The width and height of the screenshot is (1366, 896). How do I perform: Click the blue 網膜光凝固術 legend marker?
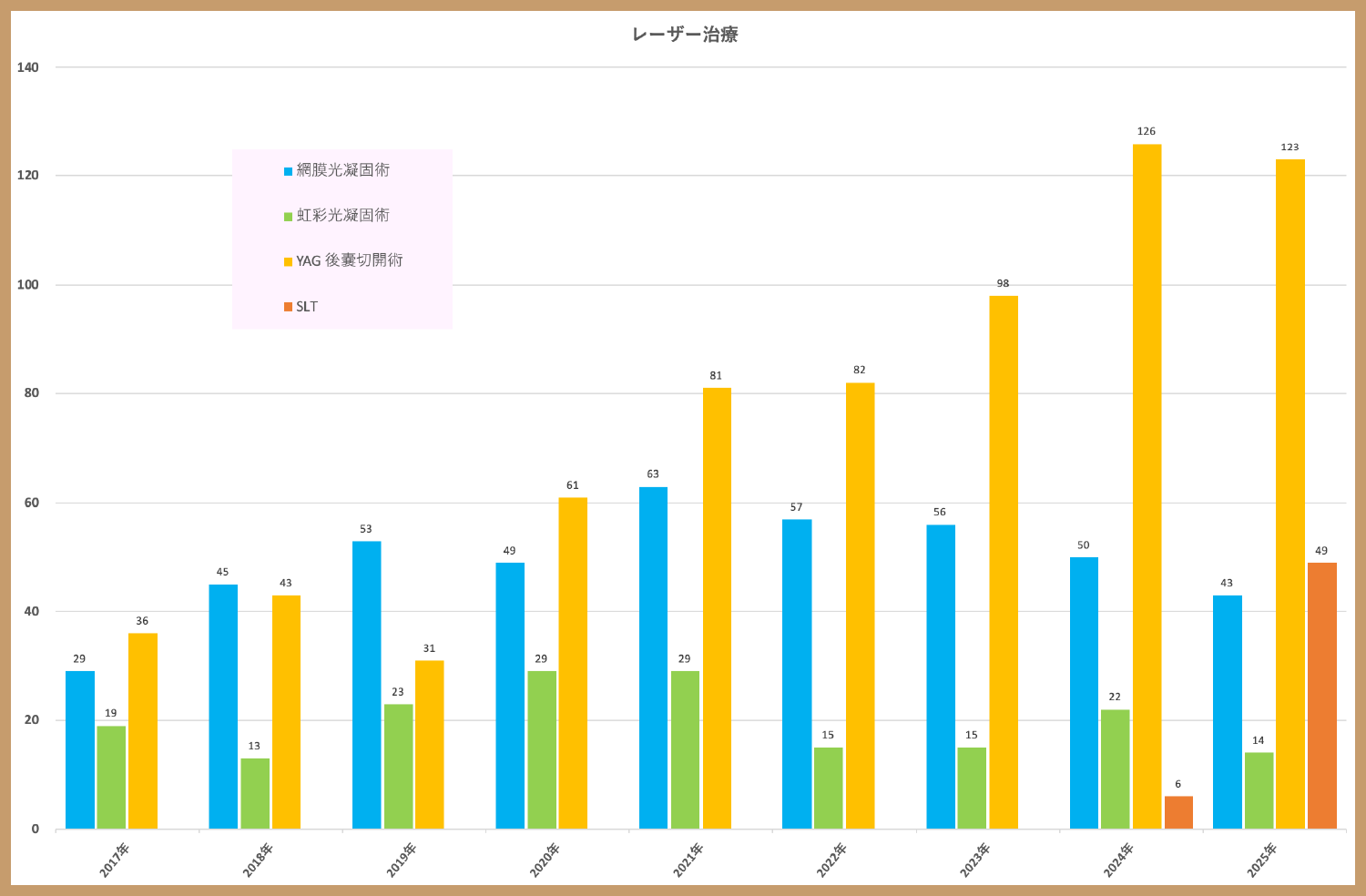(x=288, y=171)
